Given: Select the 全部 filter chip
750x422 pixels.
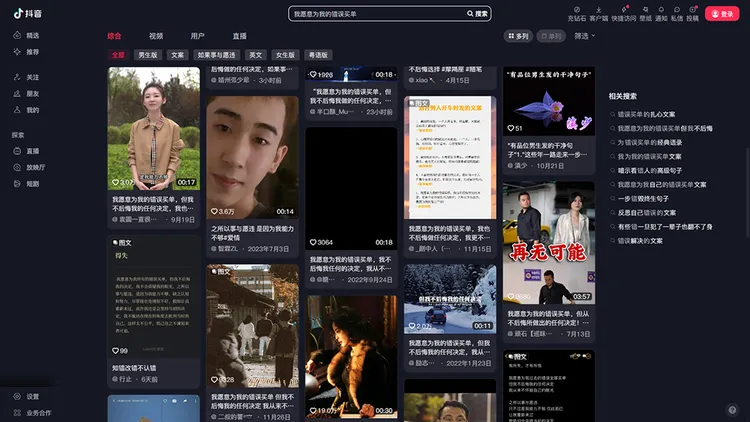Looking at the screenshot, I should (x=118, y=55).
